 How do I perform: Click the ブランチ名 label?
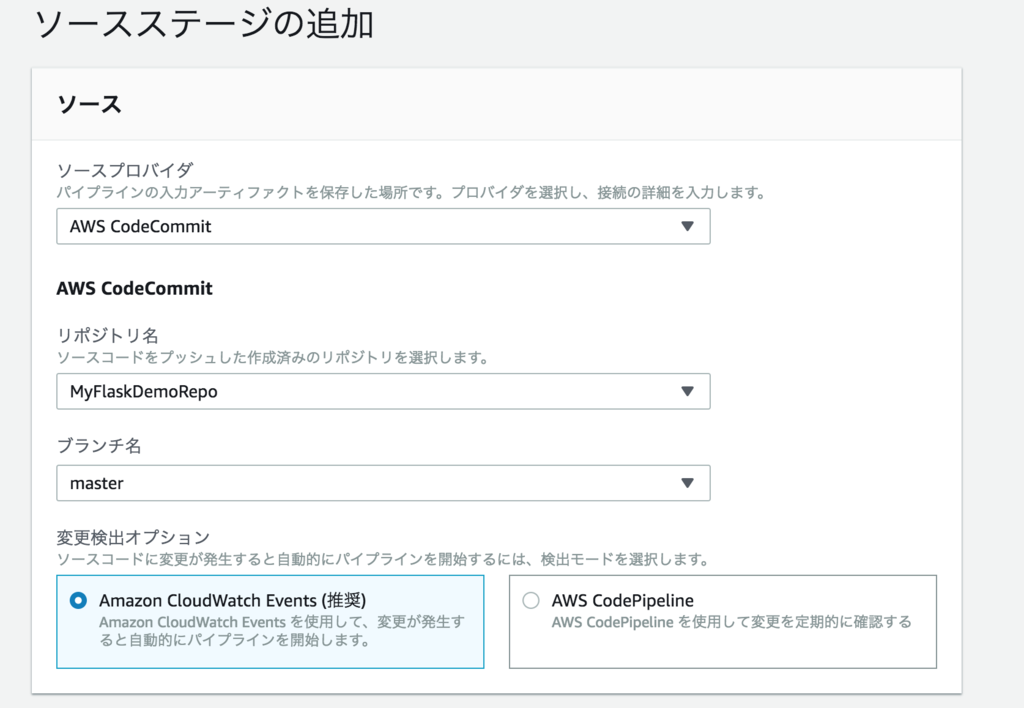[99, 445]
